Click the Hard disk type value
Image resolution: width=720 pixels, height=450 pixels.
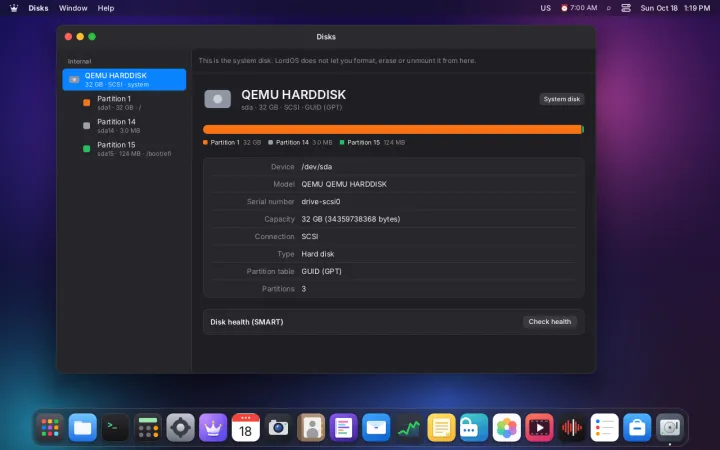[318, 254]
